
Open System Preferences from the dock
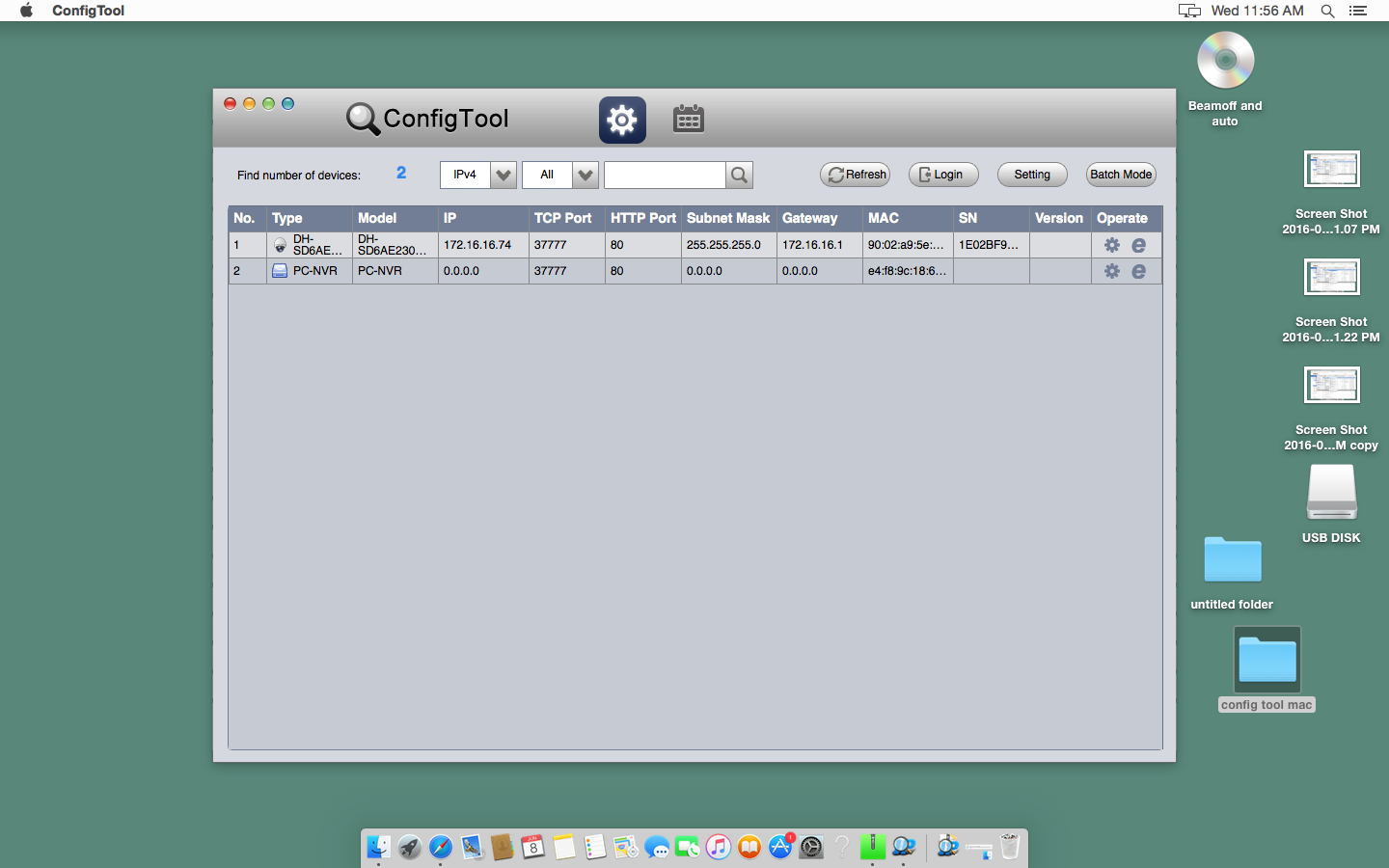coord(810,847)
